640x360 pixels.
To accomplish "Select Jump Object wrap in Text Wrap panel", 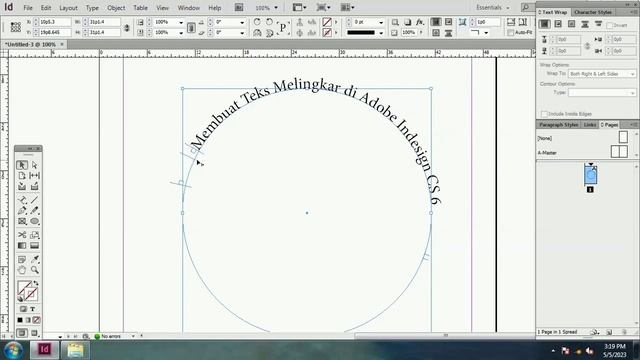I will pyautogui.click(x=585, y=24).
